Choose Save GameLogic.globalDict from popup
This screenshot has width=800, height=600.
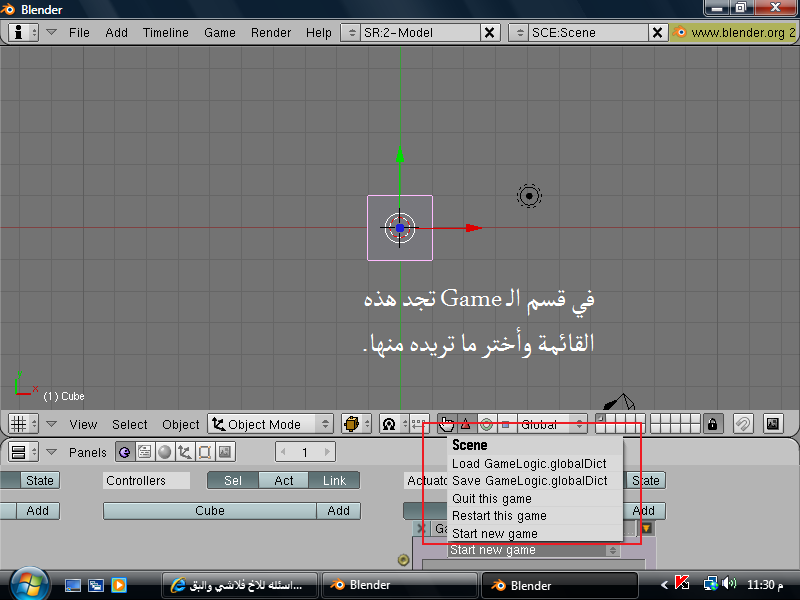pos(535,481)
